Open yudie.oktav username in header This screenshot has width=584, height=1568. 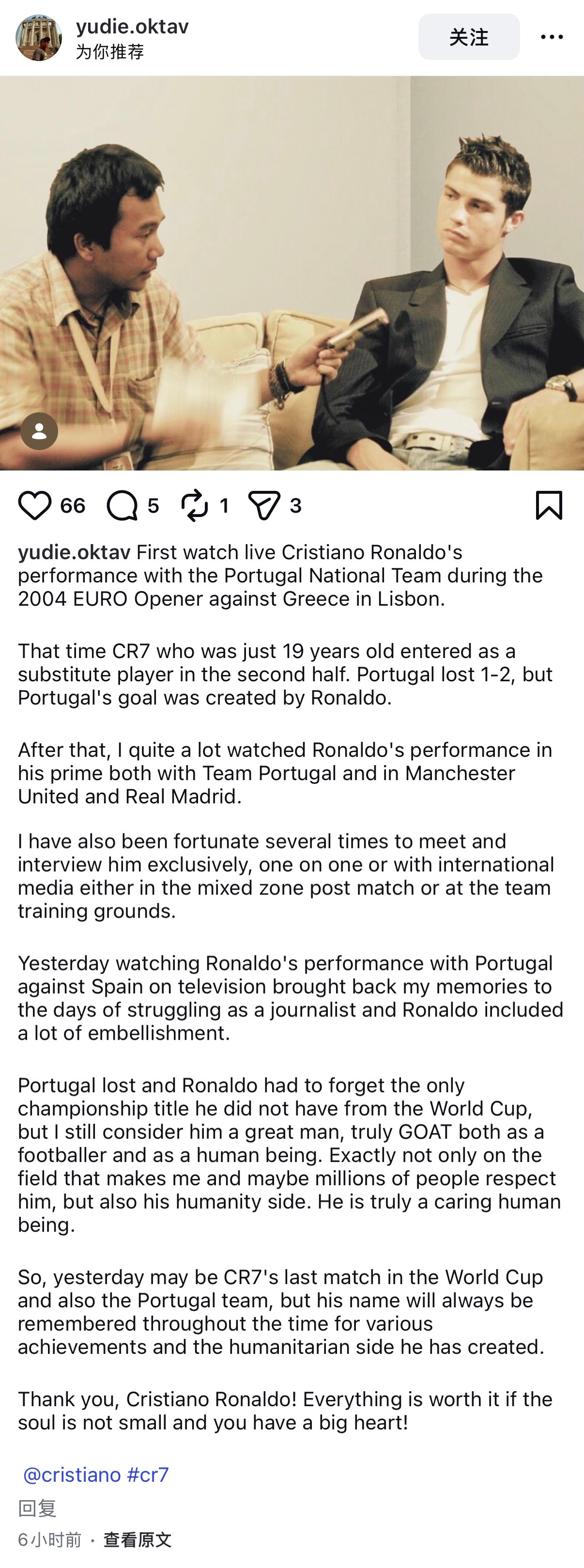(x=132, y=26)
